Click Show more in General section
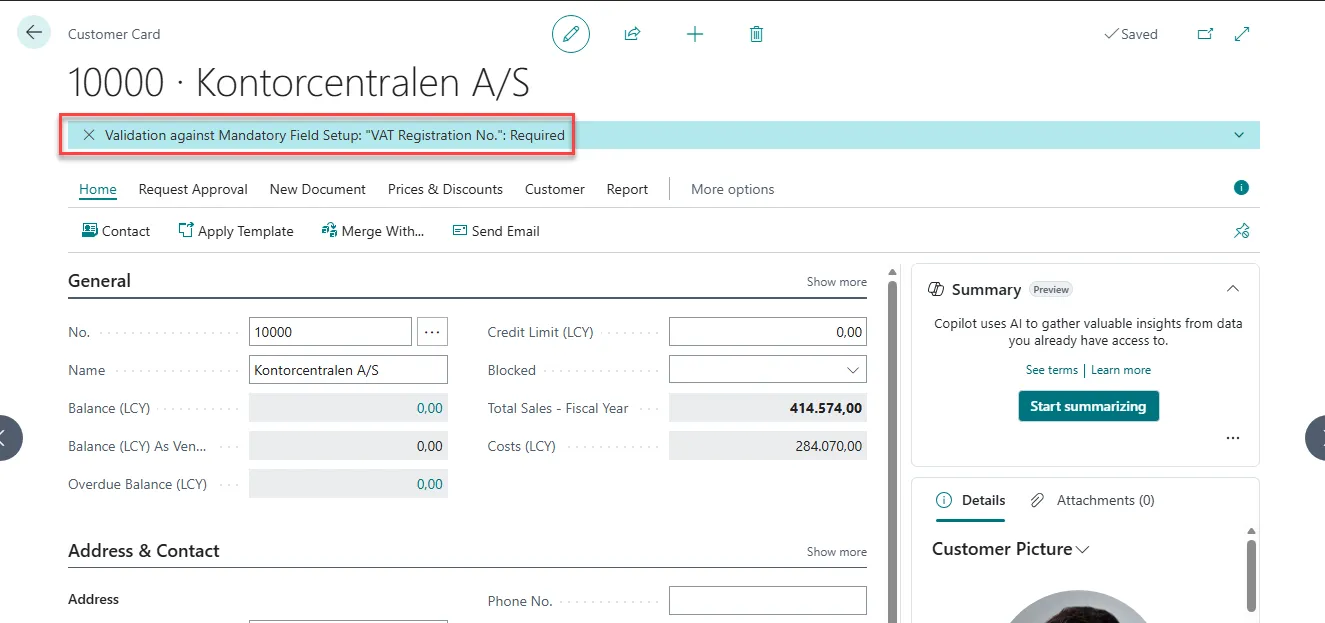 [836, 282]
